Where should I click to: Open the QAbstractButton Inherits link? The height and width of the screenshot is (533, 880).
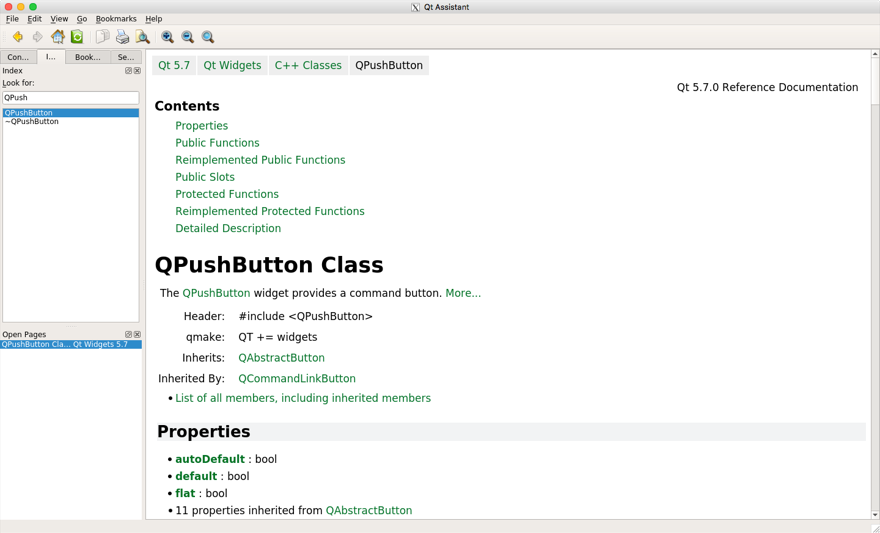[x=281, y=358]
